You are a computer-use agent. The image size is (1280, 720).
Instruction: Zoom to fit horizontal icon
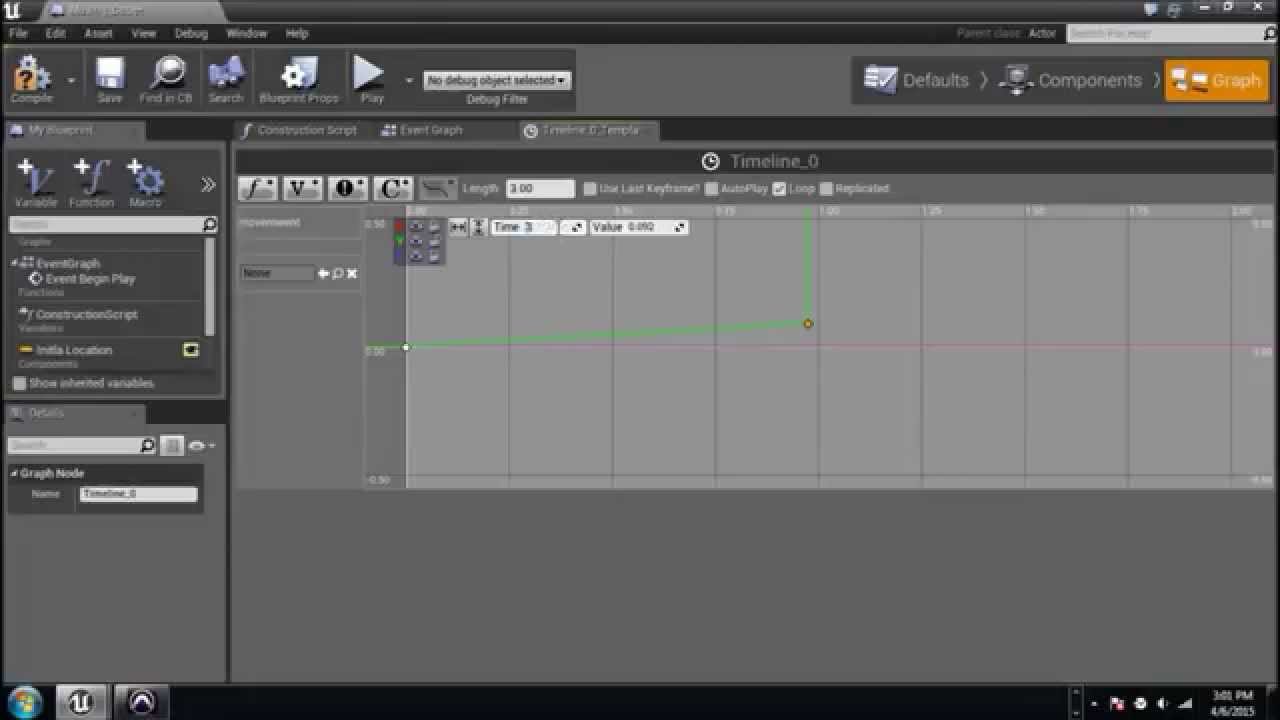pos(458,227)
